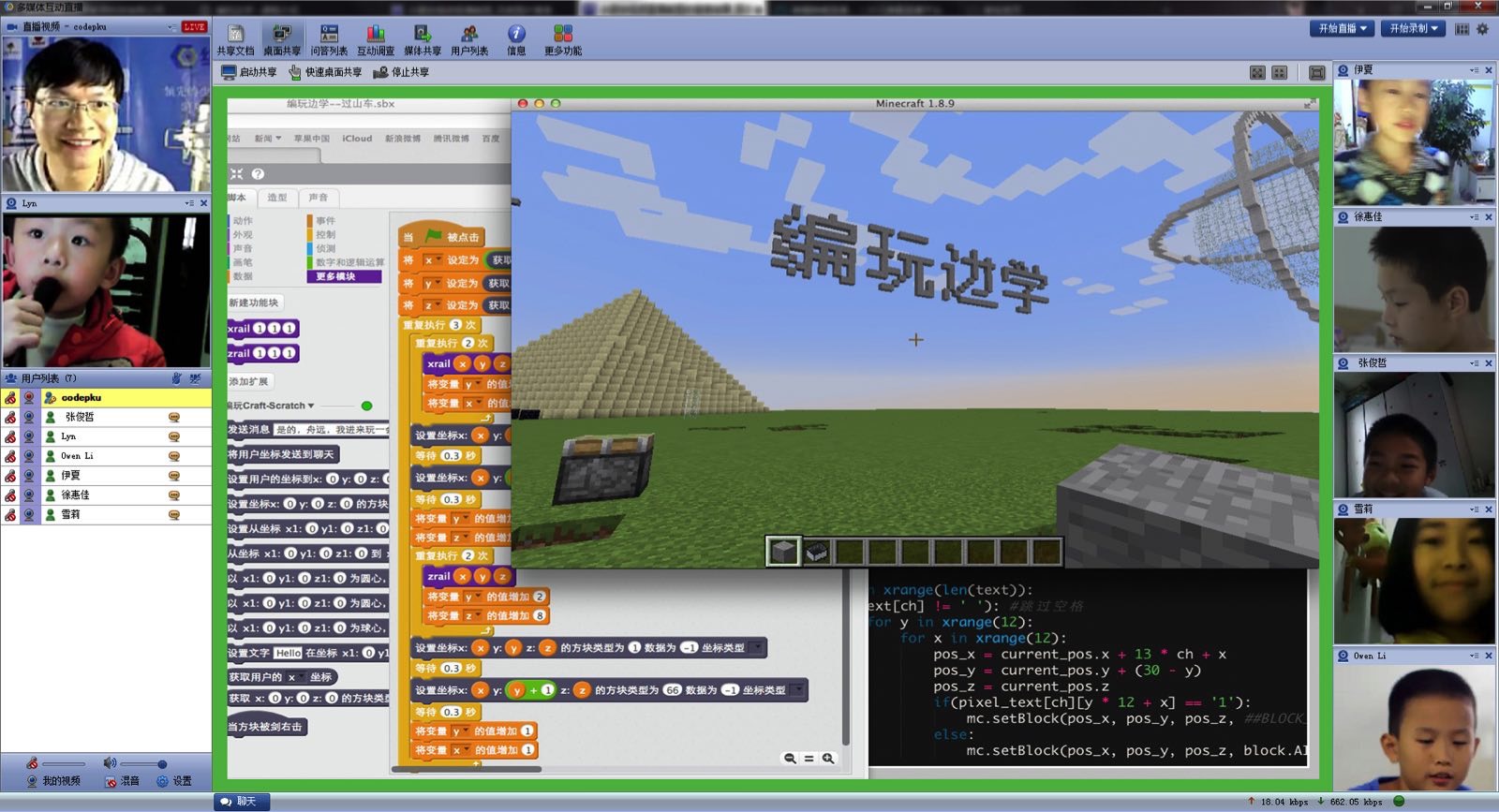The height and width of the screenshot is (812, 1499).
Task: Open 更多功能 more functions icon
Action: coord(562,39)
